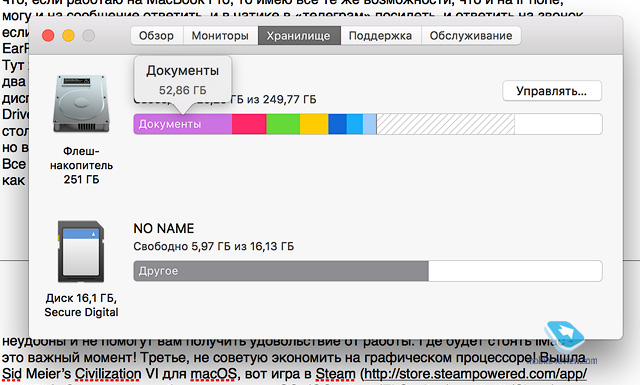This screenshot has width=640, height=385.
Task: Switch to the Обзор tab
Action: [x=157, y=36]
